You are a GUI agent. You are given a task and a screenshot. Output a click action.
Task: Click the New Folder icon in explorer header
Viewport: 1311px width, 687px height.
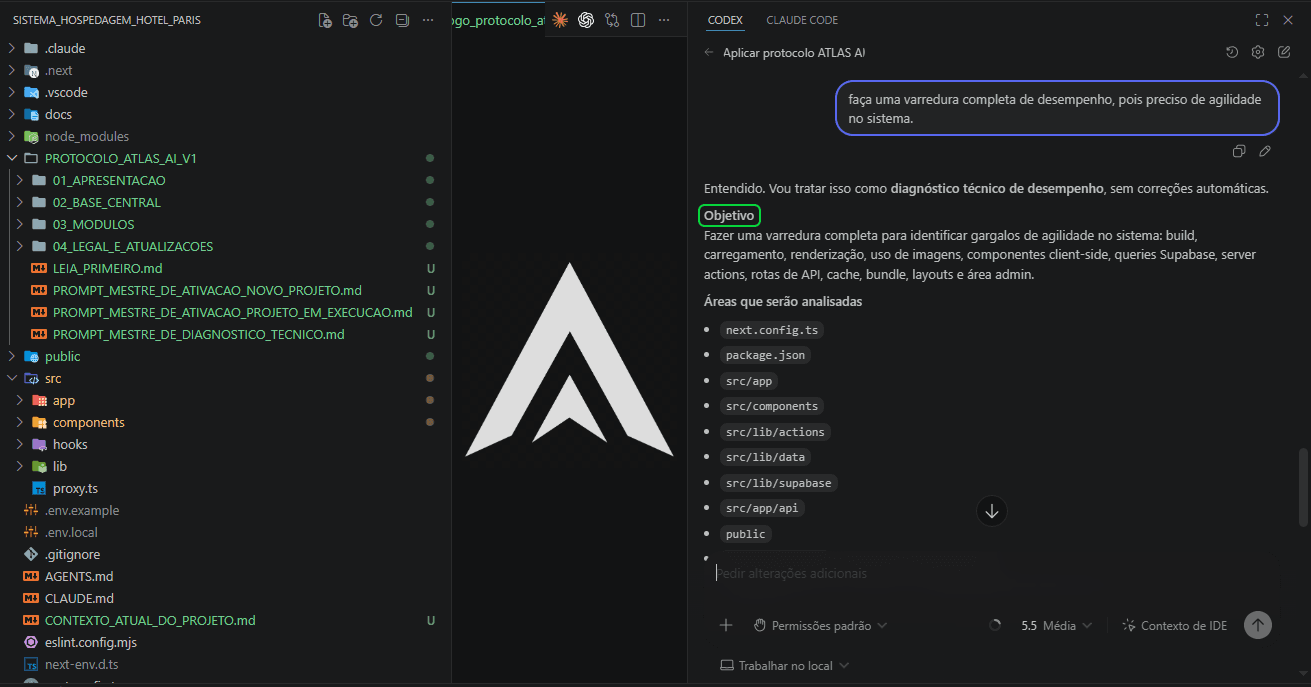click(350, 20)
